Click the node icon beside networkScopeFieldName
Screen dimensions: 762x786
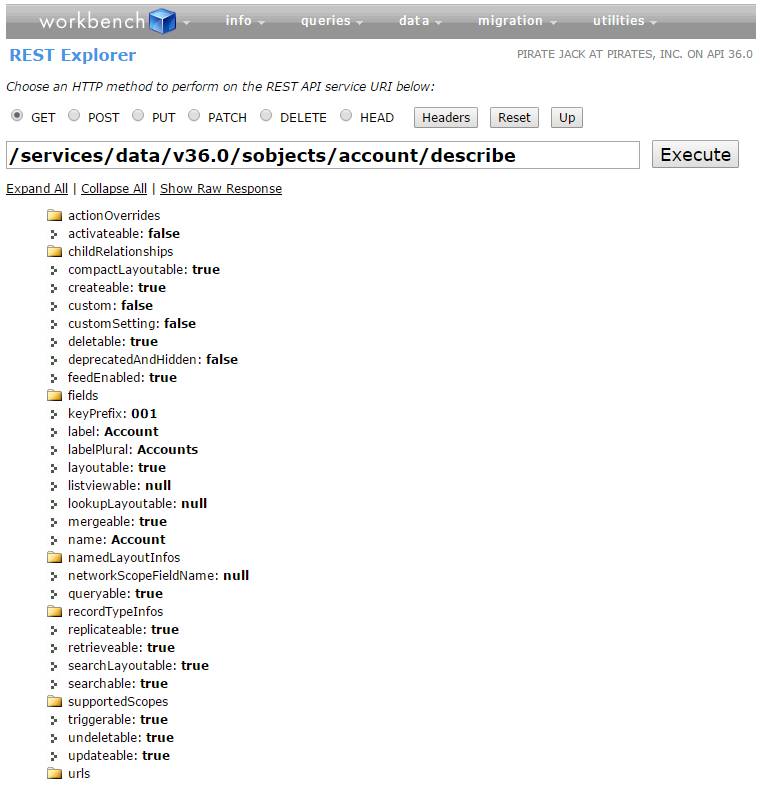point(54,576)
